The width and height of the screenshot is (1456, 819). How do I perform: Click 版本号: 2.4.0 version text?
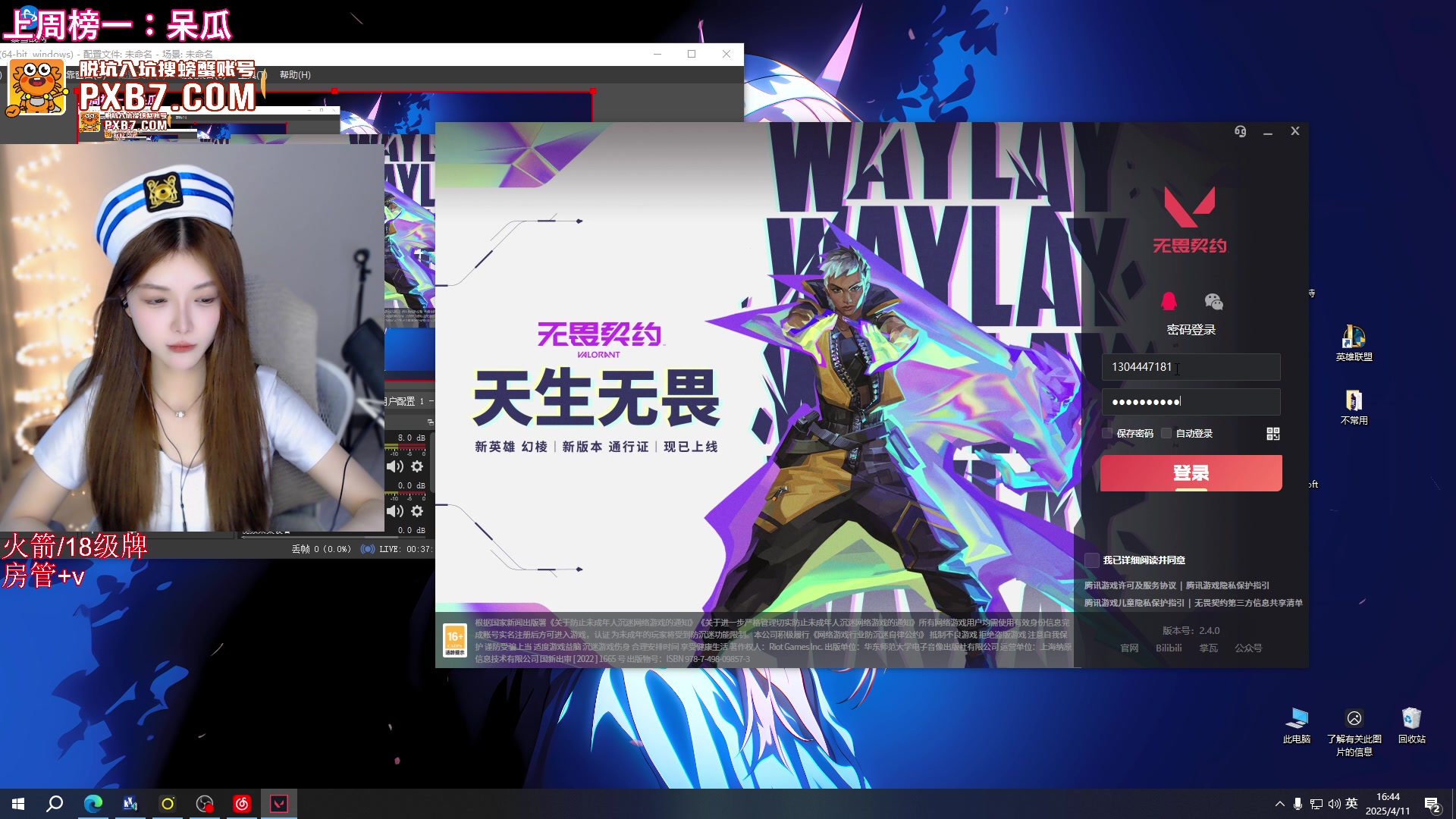tap(1191, 631)
